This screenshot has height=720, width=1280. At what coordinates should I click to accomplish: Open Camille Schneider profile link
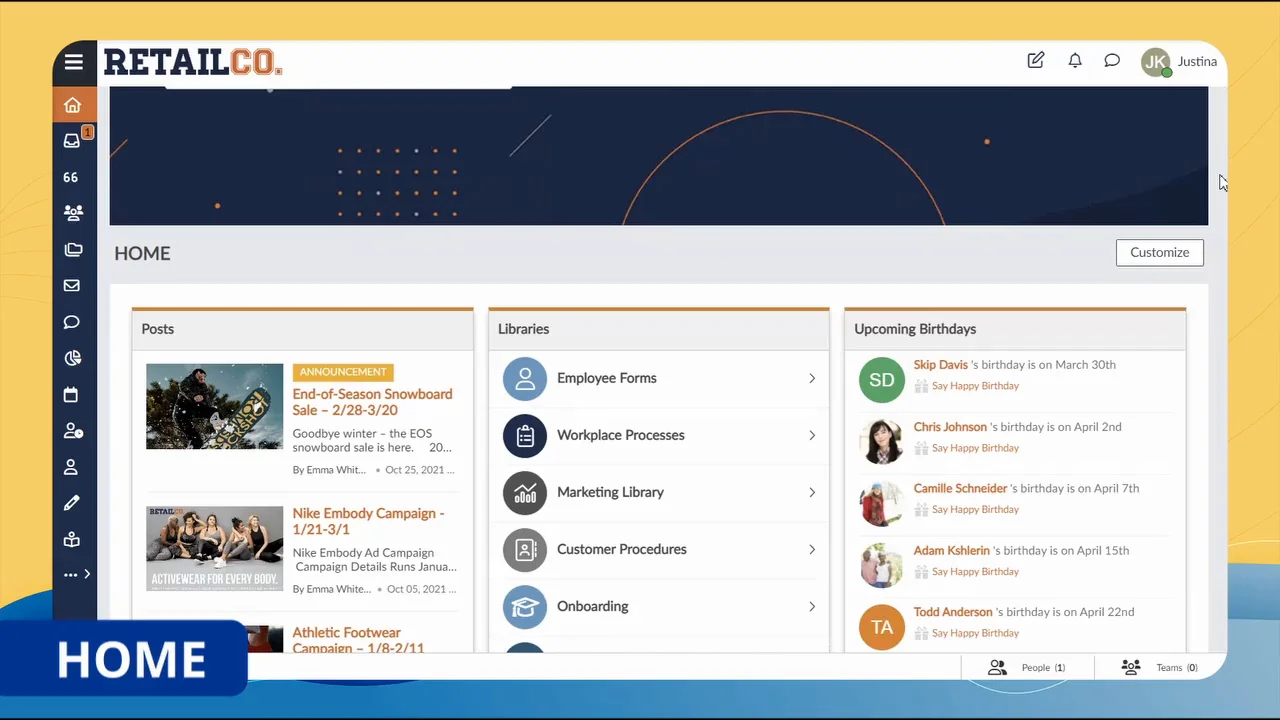[x=960, y=489]
